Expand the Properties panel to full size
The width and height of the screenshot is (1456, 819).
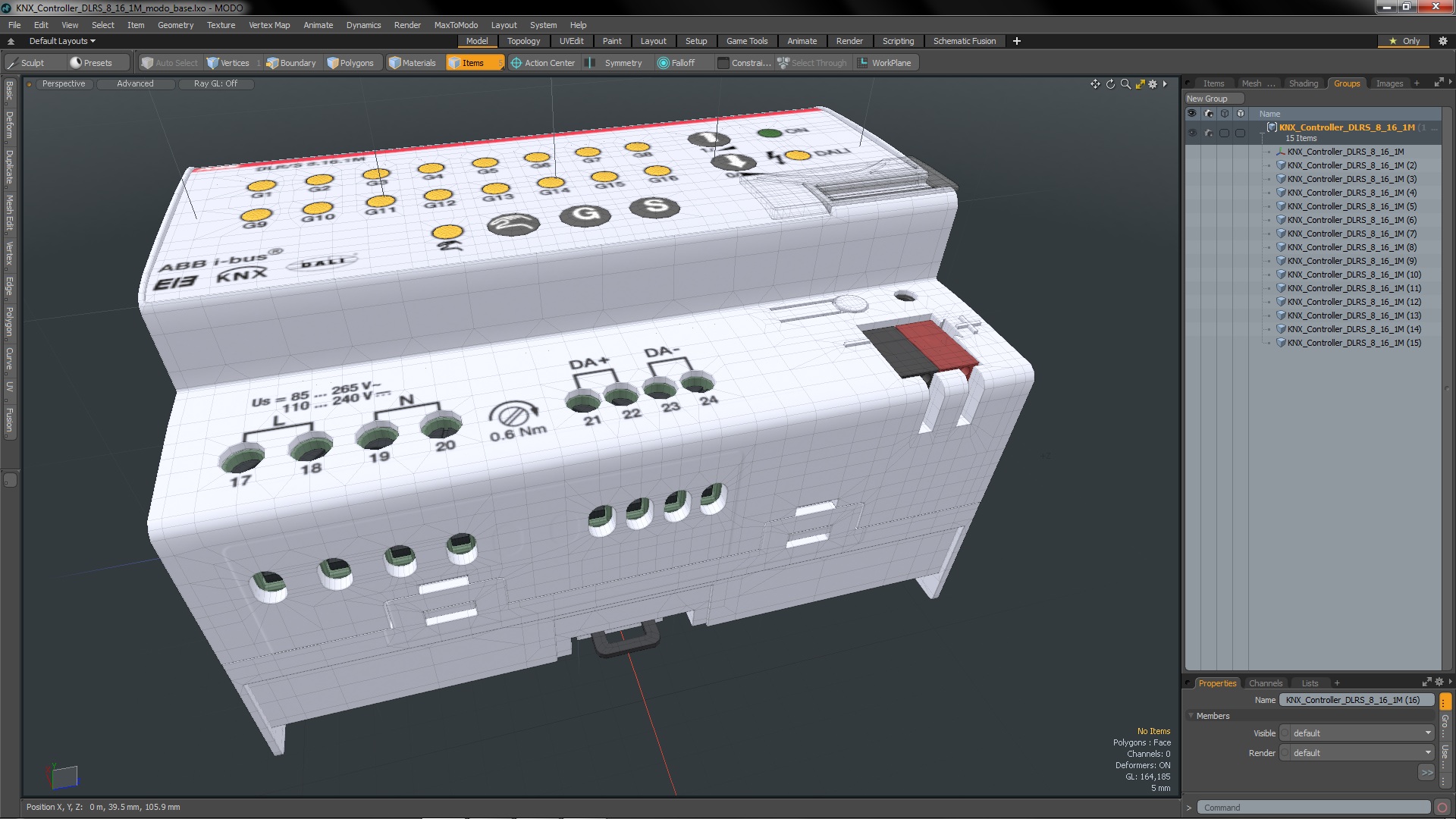pyautogui.click(x=1426, y=682)
